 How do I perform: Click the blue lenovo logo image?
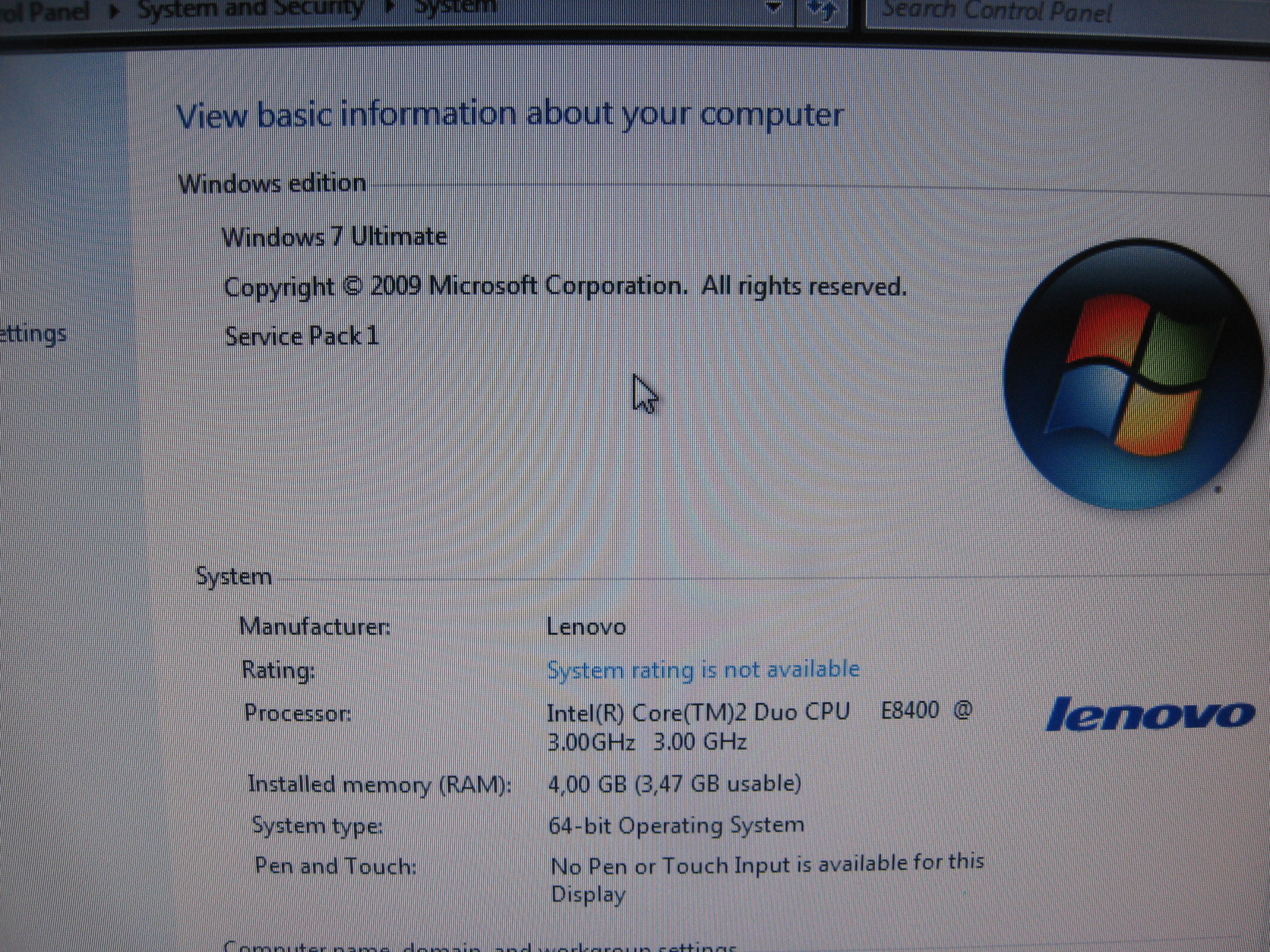(x=1150, y=714)
